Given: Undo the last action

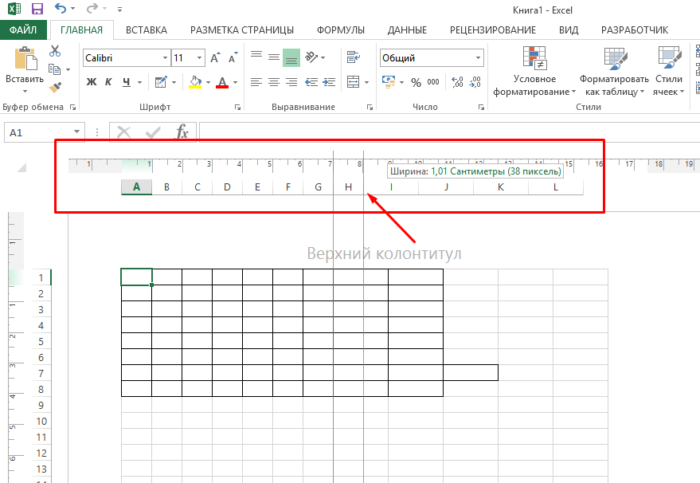Looking at the screenshot, I should 60,8.
